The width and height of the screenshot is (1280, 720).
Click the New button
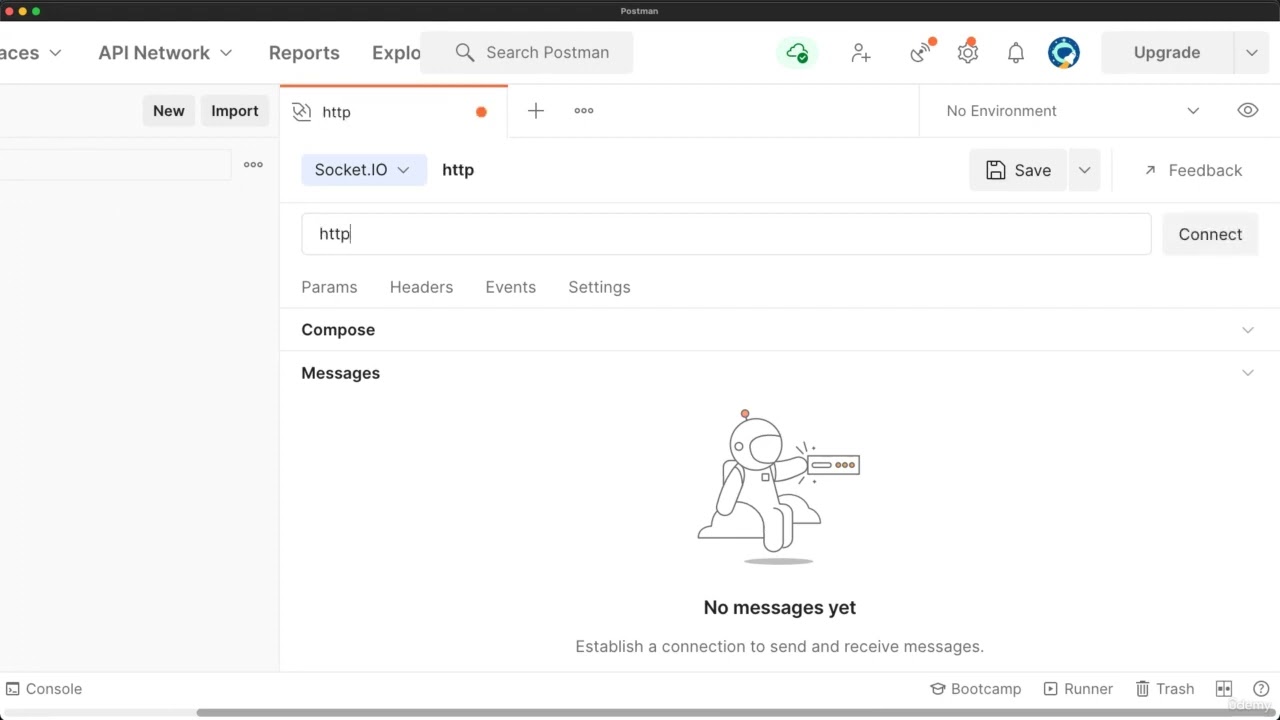pos(169,111)
